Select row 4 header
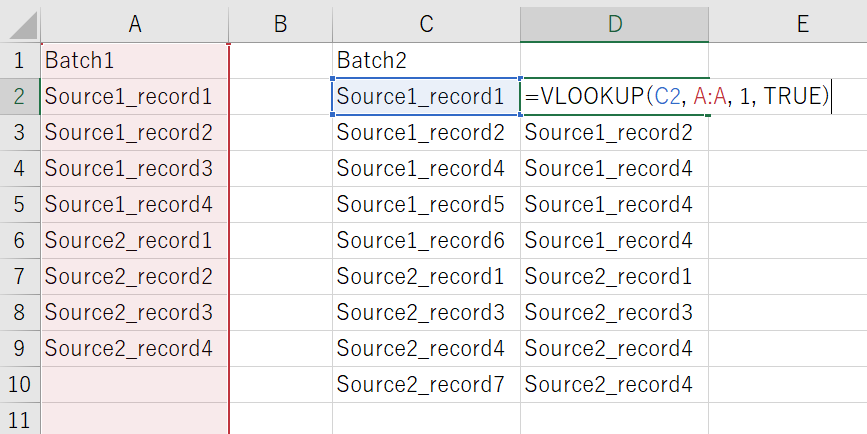 tap(20, 168)
